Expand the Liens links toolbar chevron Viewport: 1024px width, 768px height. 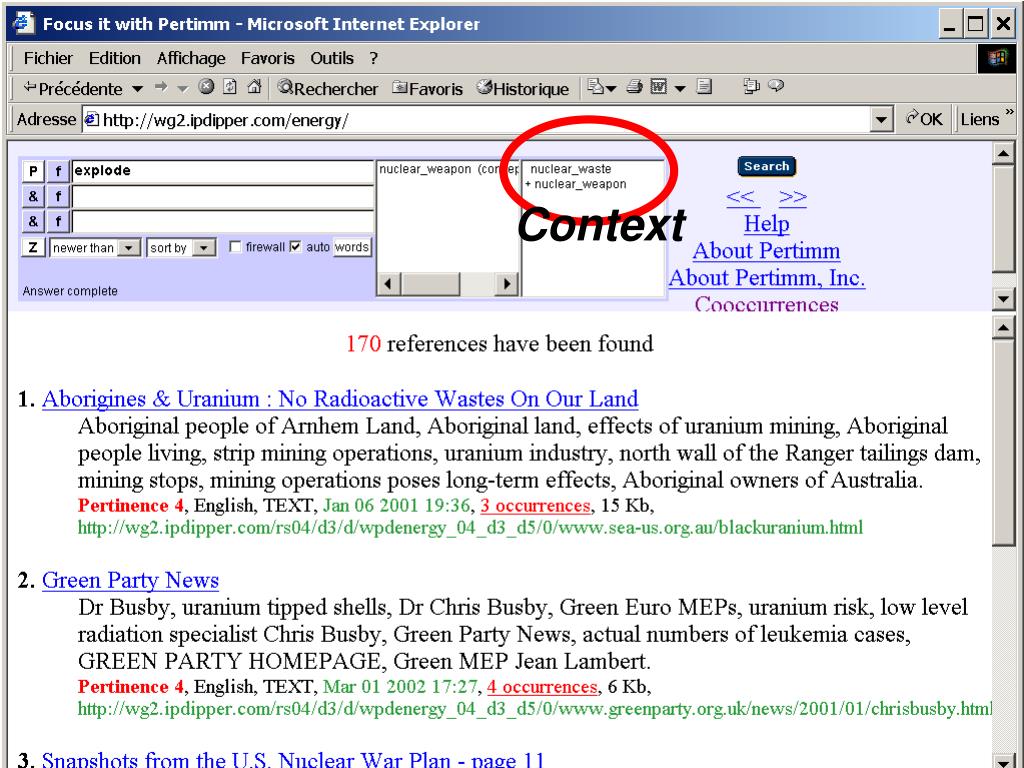pyautogui.click(x=1010, y=112)
